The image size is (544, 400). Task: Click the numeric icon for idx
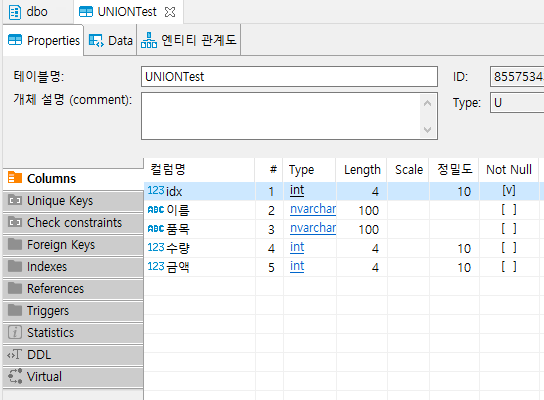(x=156, y=190)
